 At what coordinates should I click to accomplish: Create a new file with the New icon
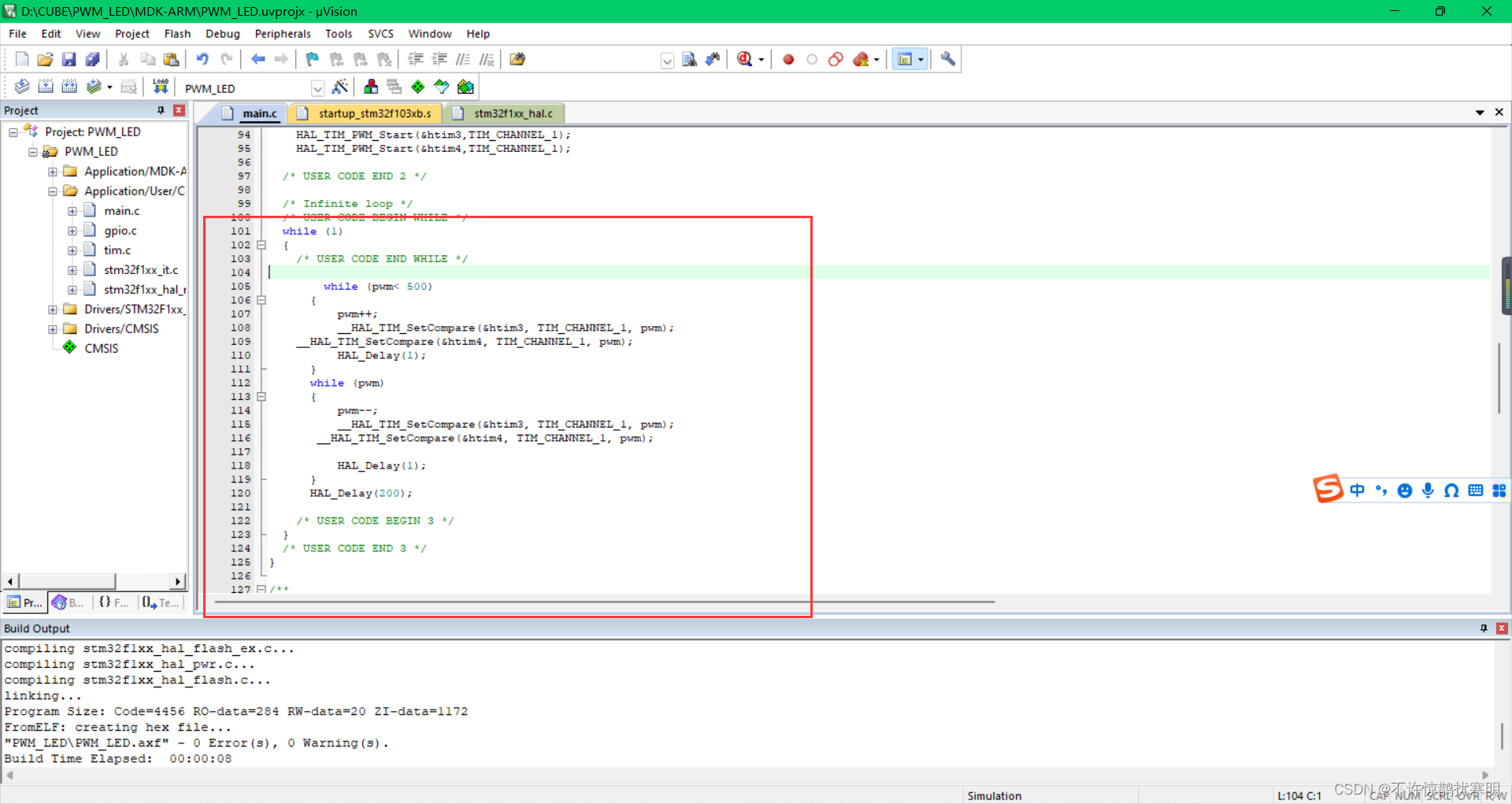pyautogui.click(x=22, y=59)
